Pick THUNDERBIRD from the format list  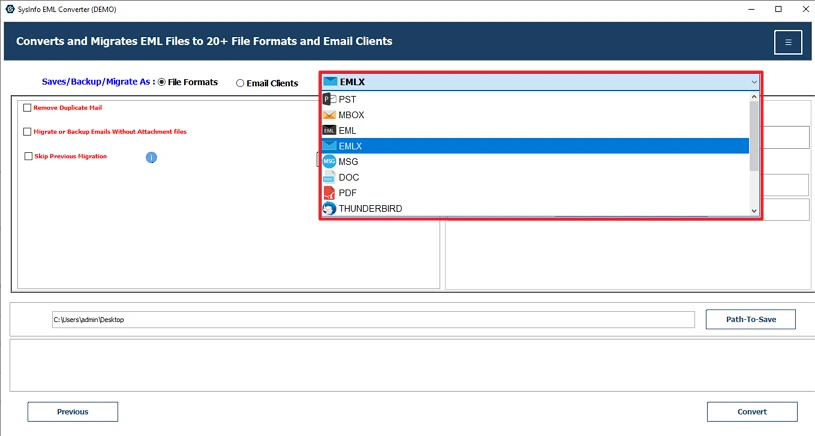(x=535, y=208)
